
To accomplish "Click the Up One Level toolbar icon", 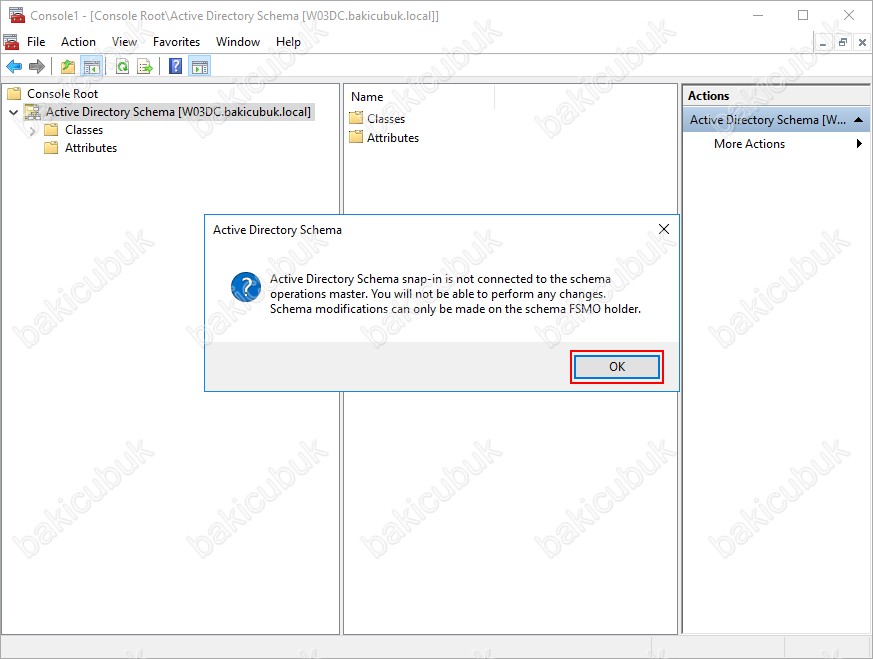I will tap(68, 67).
